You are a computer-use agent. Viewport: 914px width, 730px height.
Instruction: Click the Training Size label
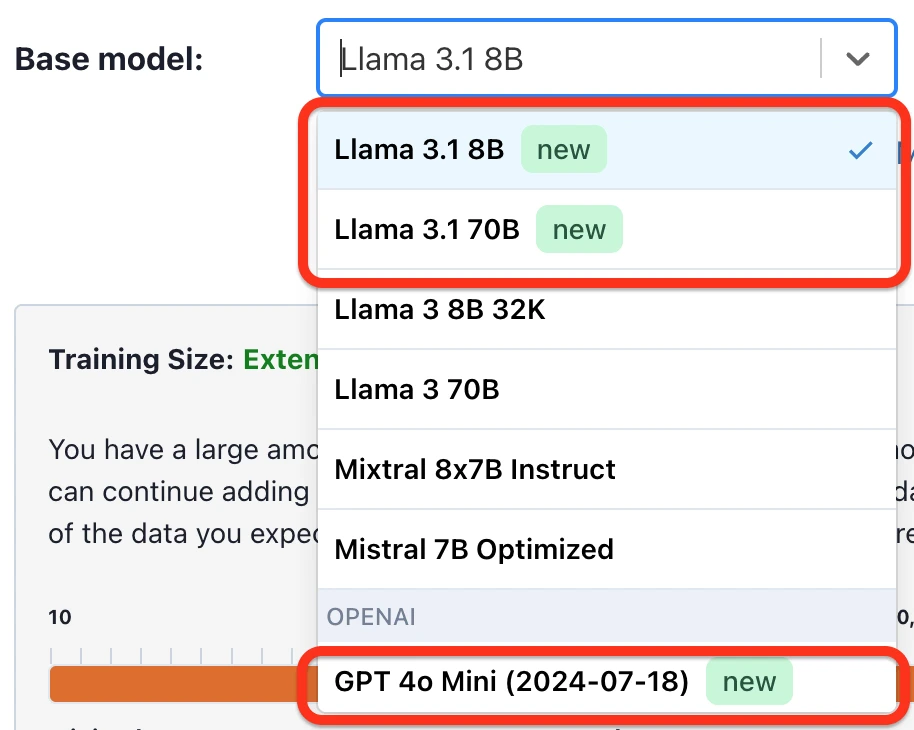(140, 359)
